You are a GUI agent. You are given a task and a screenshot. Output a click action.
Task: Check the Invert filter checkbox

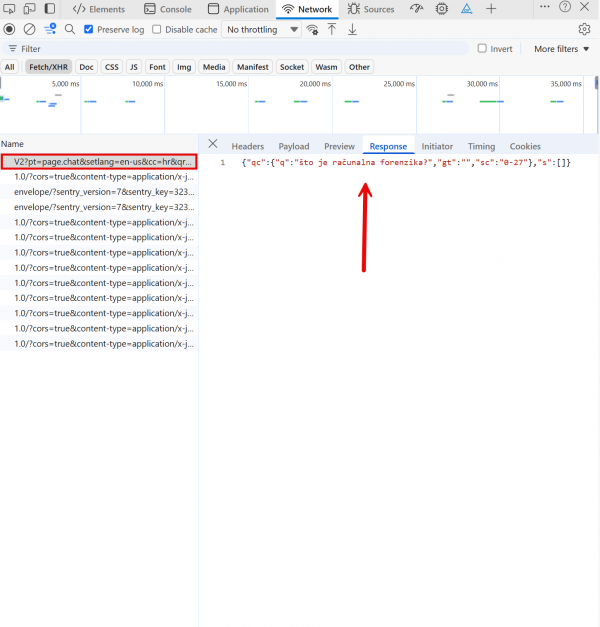click(x=482, y=48)
